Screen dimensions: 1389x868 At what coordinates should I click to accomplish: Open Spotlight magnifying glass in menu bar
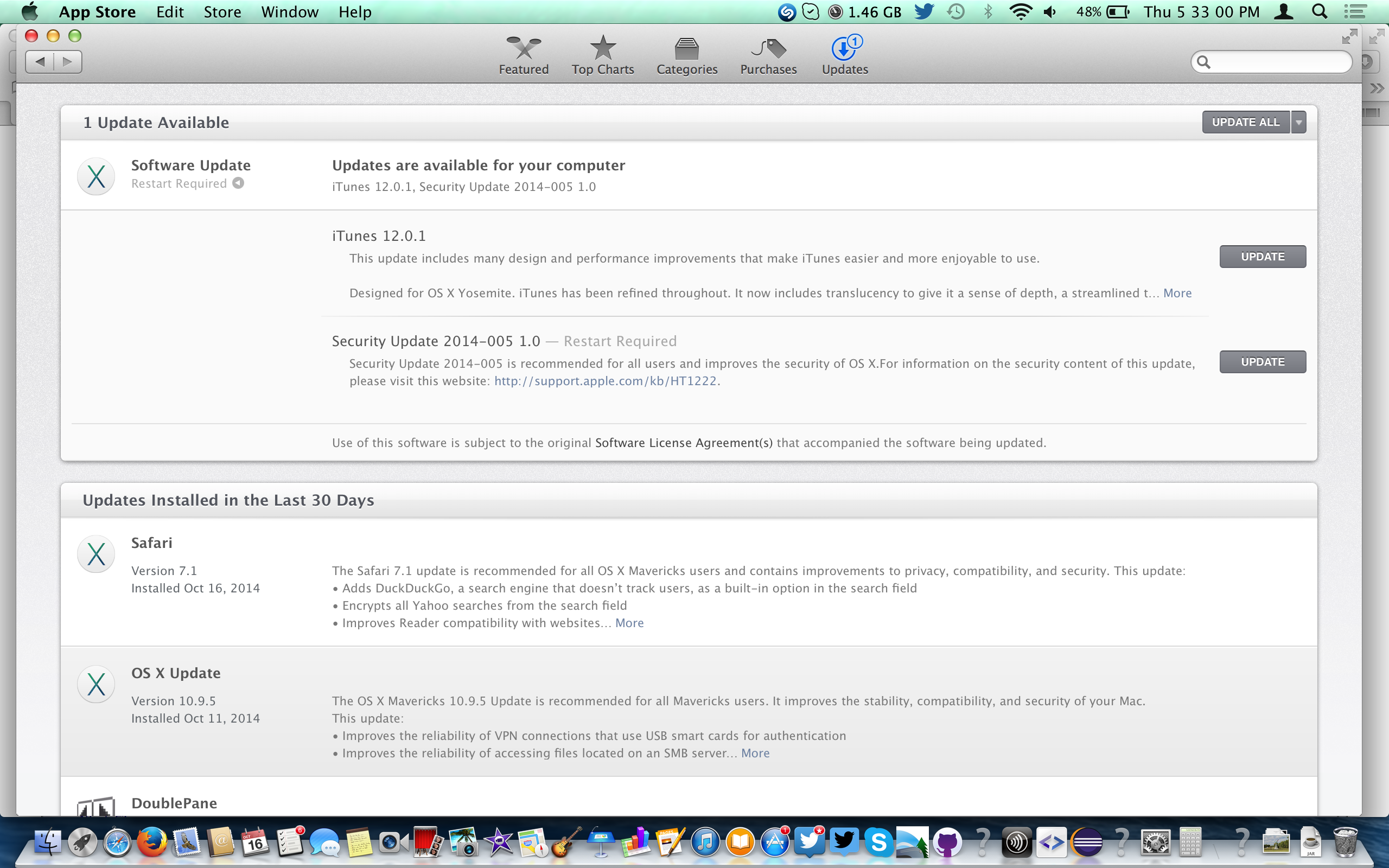1320,11
